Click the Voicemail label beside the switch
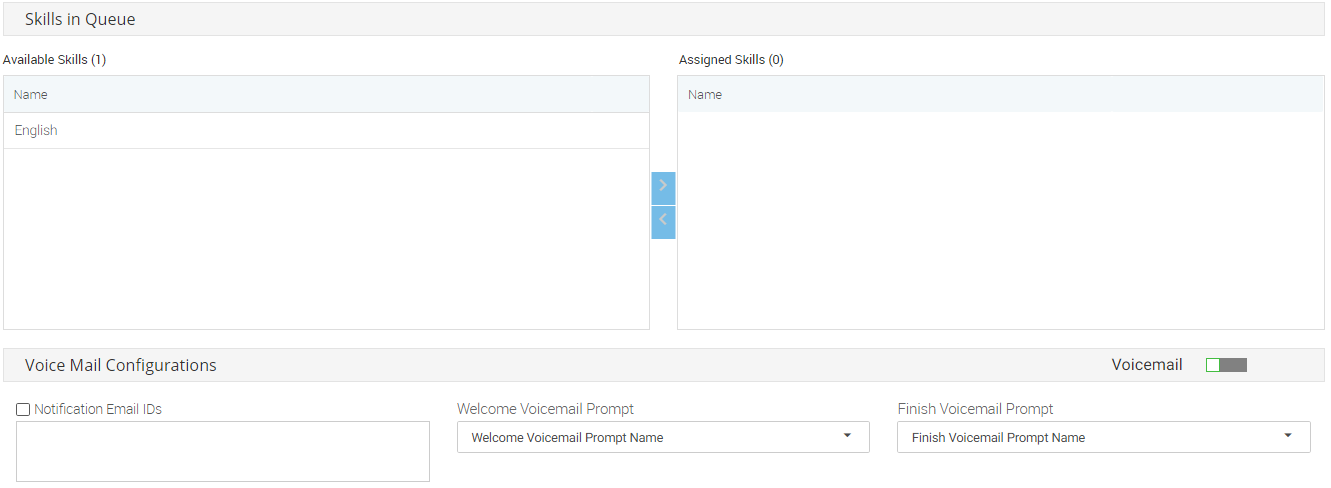Image resolution: width=1331 pixels, height=488 pixels. click(x=1147, y=365)
